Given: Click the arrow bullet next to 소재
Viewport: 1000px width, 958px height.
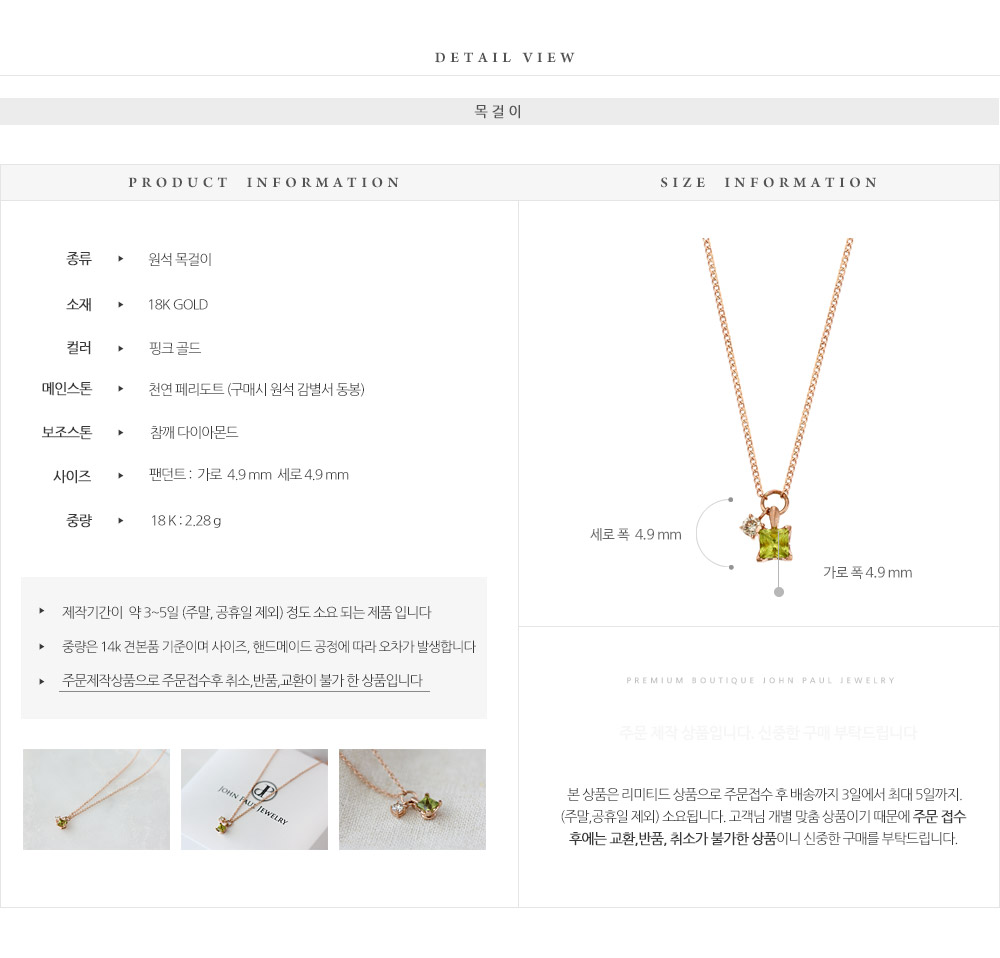Looking at the screenshot, I should coord(121,305).
